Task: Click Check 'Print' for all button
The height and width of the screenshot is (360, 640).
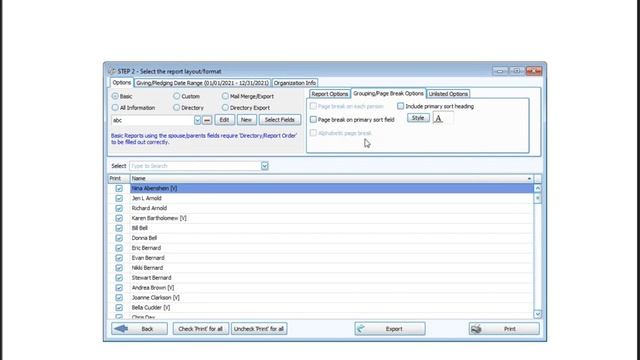Action: (200, 329)
